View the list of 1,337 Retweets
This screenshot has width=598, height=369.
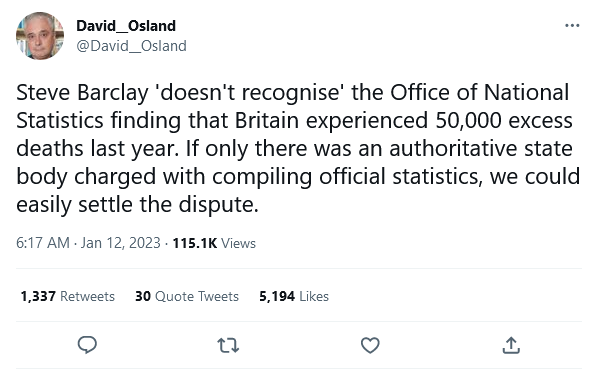point(68,296)
